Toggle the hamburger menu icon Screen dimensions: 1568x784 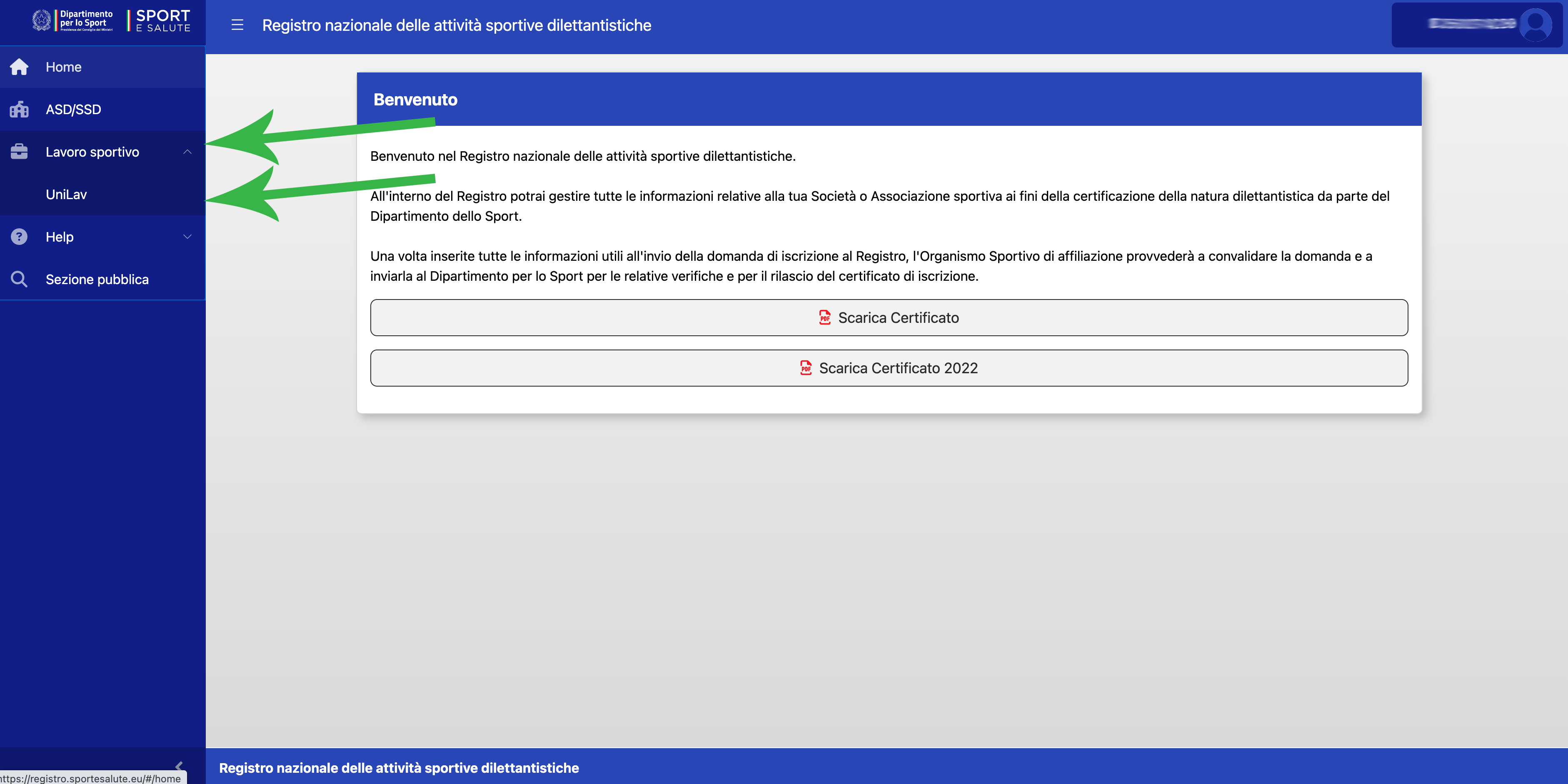pos(237,25)
